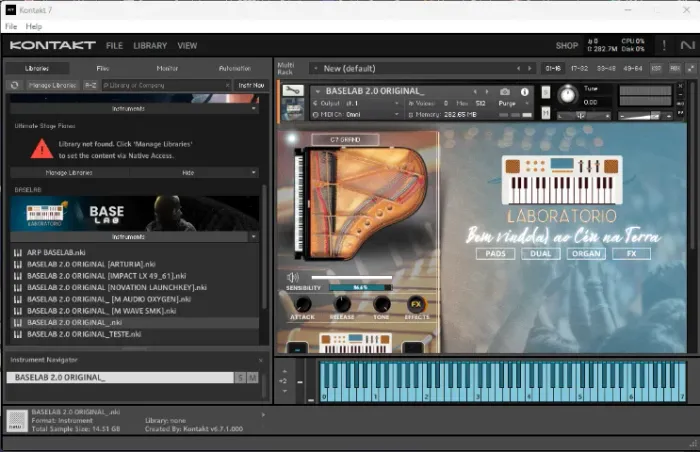Enable the ORGAN layer
700x452 pixels.
(x=586, y=254)
